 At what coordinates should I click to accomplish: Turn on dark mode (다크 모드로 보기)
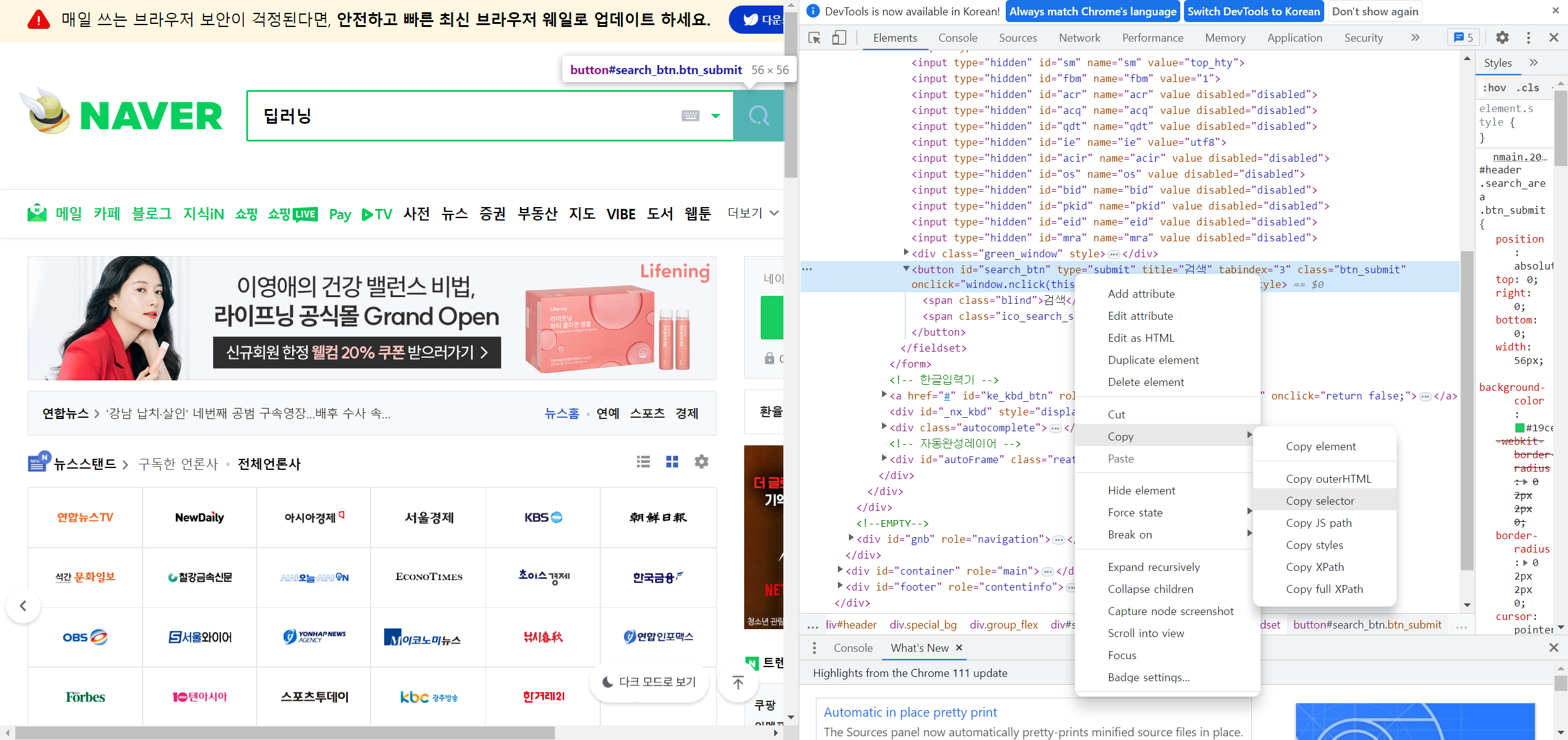pos(649,682)
